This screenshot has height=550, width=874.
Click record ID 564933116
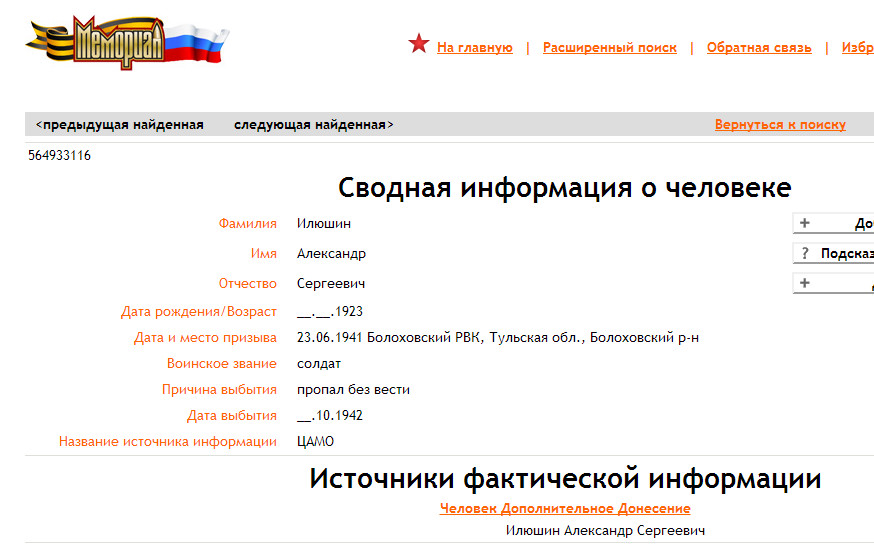pyautogui.click(x=59, y=156)
